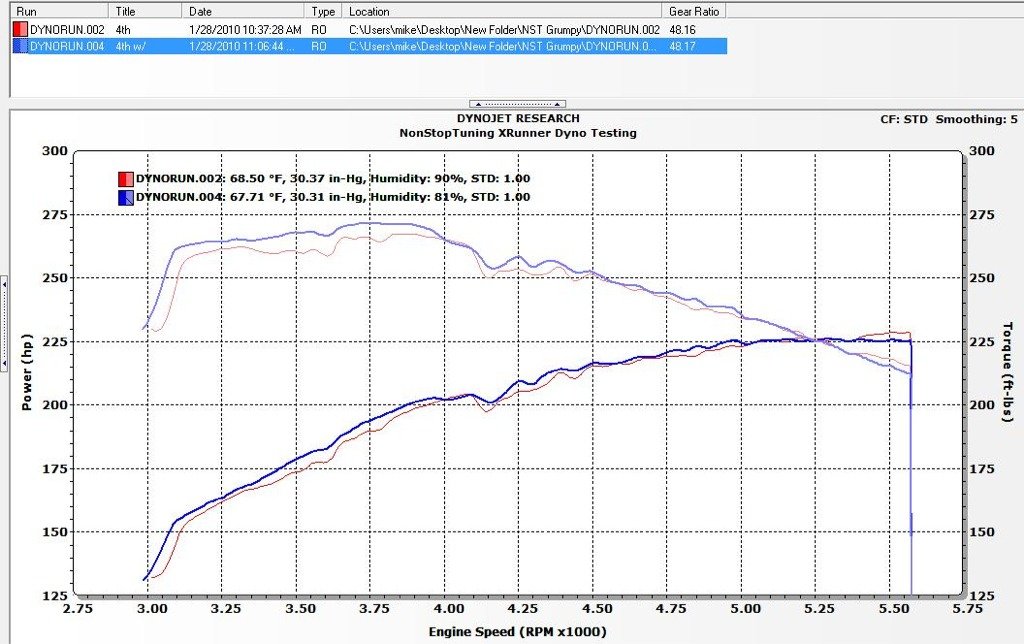
Task: Click the '4th' title of DYNORUN.002
Action: (123, 29)
